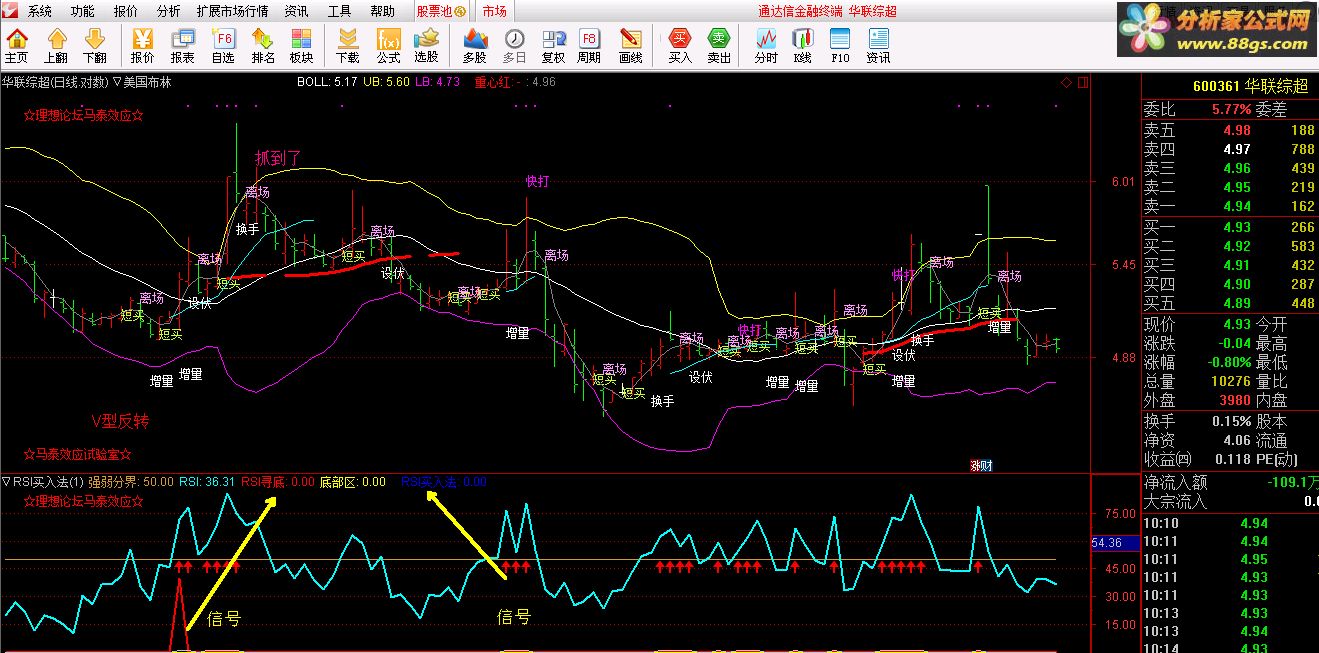This screenshot has height=653, width=1319.
Task: Click the 下翻 page-down arrow icon
Action: click(95, 46)
